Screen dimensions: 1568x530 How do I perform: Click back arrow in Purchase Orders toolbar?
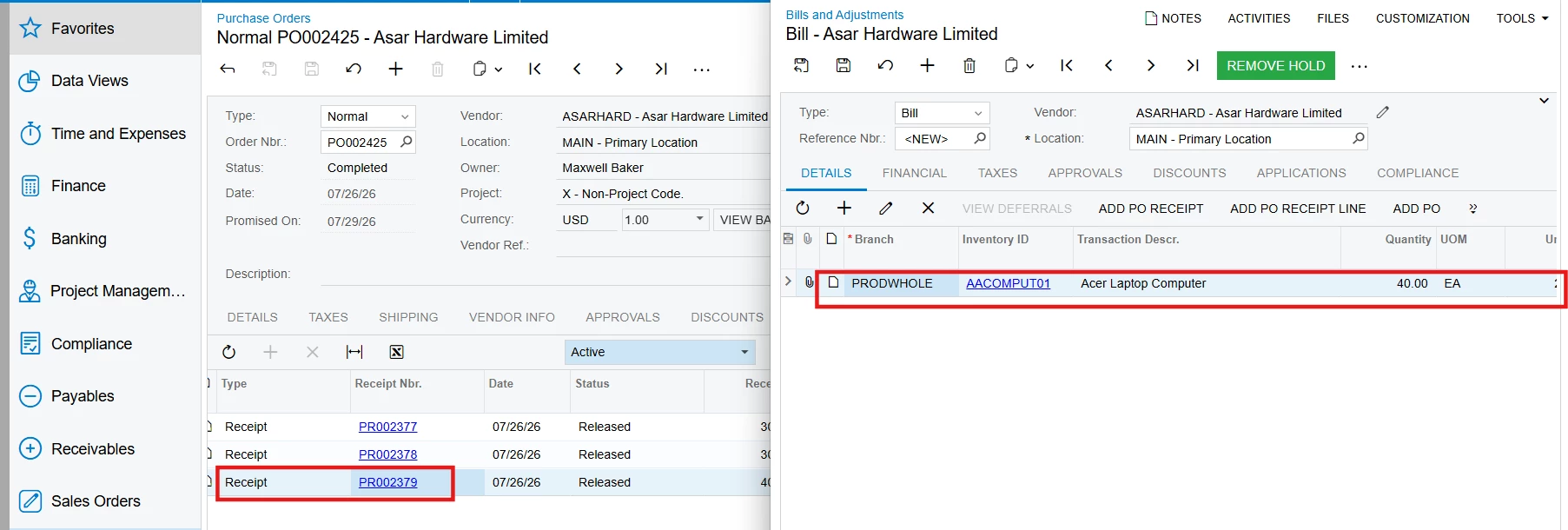228,69
